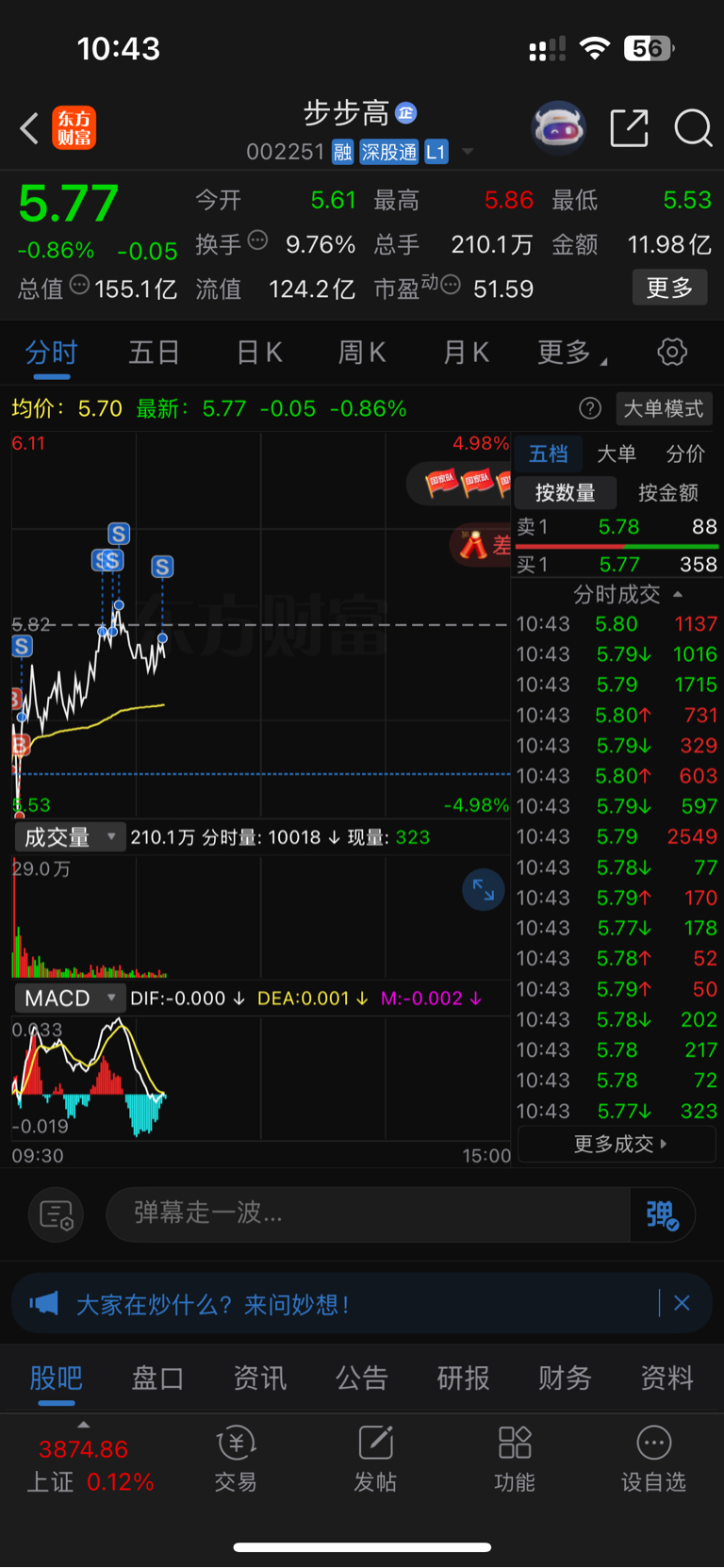This screenshot has height=1568, width=724.
Task: Tap 卖1 price 5.78 row
Action: click(x=617, y=527)
